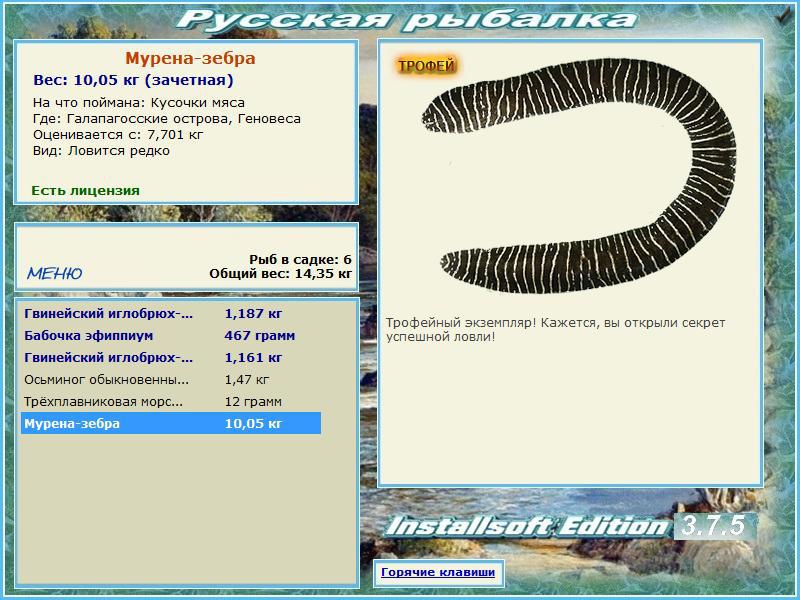Open the Горячие клавиши link
Viewport: 800px width, 600px height.
coord(438,572)
